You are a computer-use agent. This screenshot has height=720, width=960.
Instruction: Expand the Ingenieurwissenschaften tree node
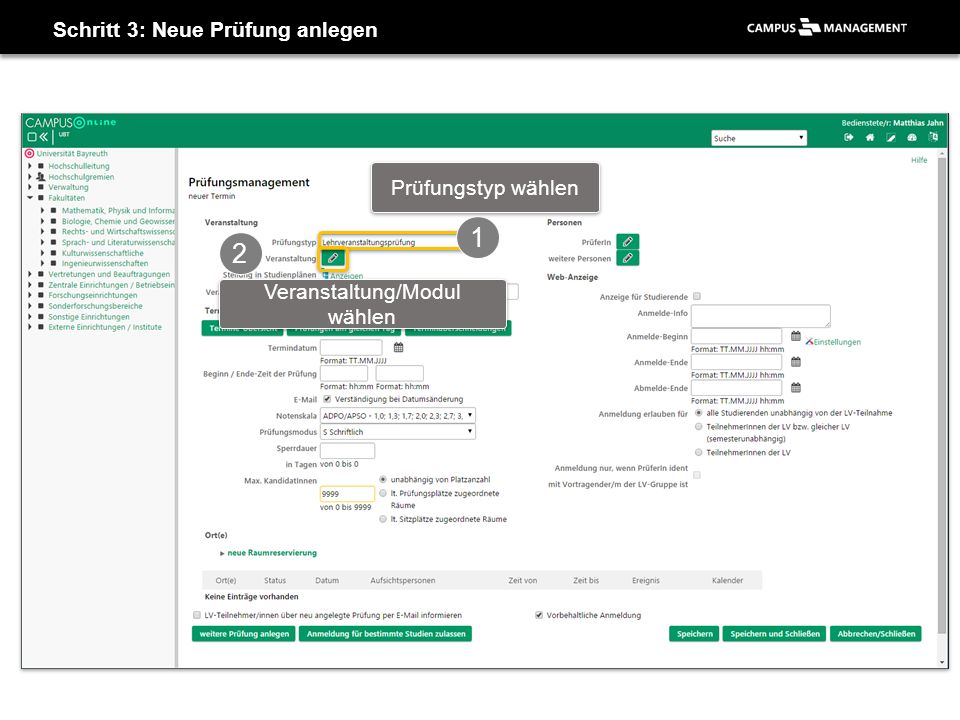pos(42,263)
